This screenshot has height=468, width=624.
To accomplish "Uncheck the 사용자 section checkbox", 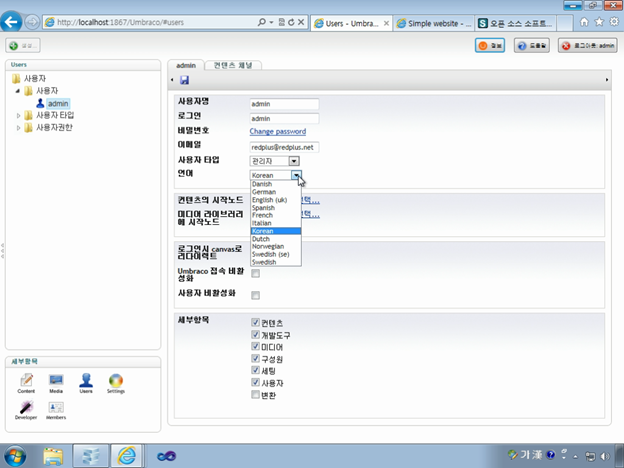I will tap(255, 382).
